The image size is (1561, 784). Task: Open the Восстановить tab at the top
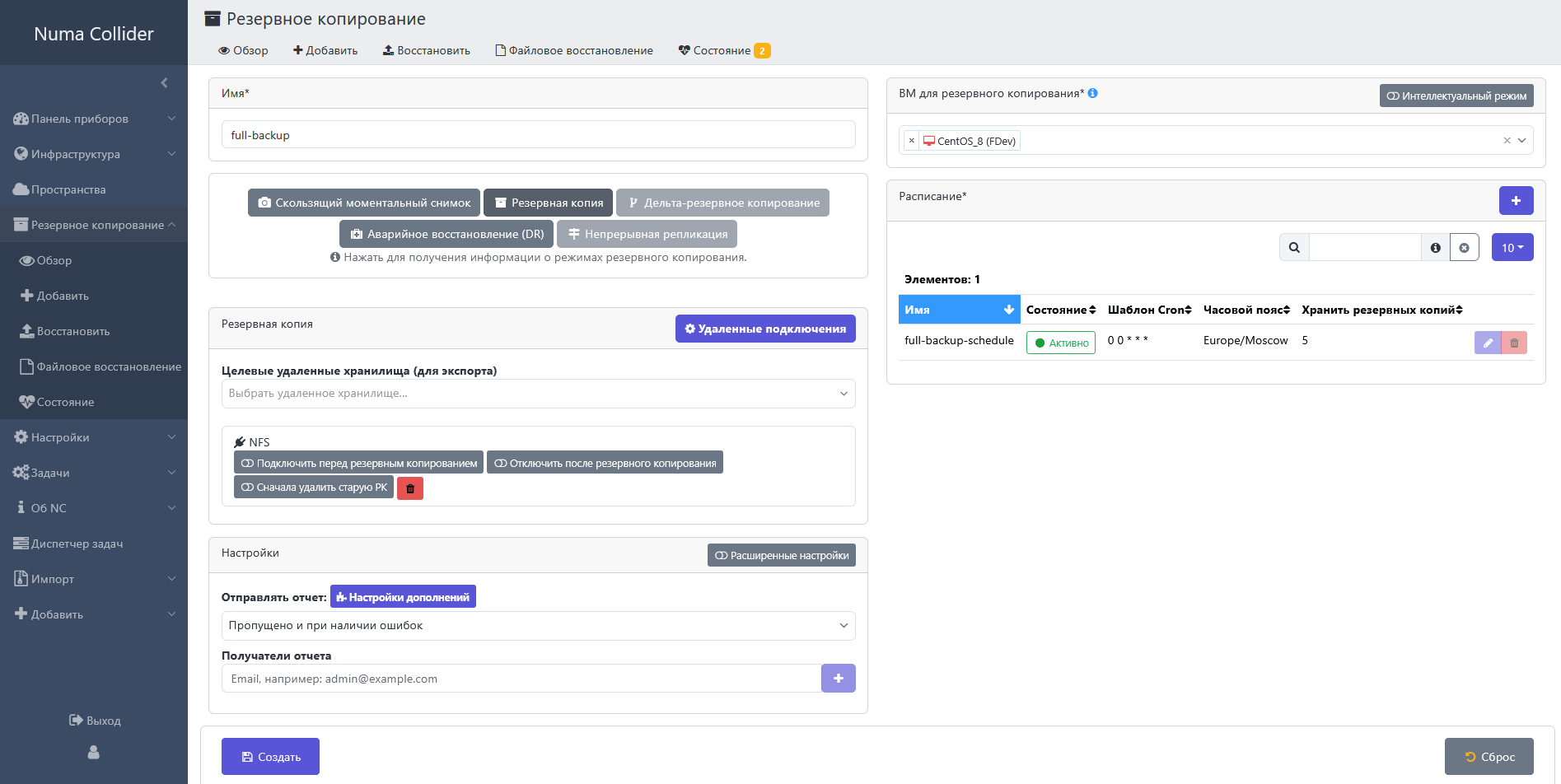[426, 50]
